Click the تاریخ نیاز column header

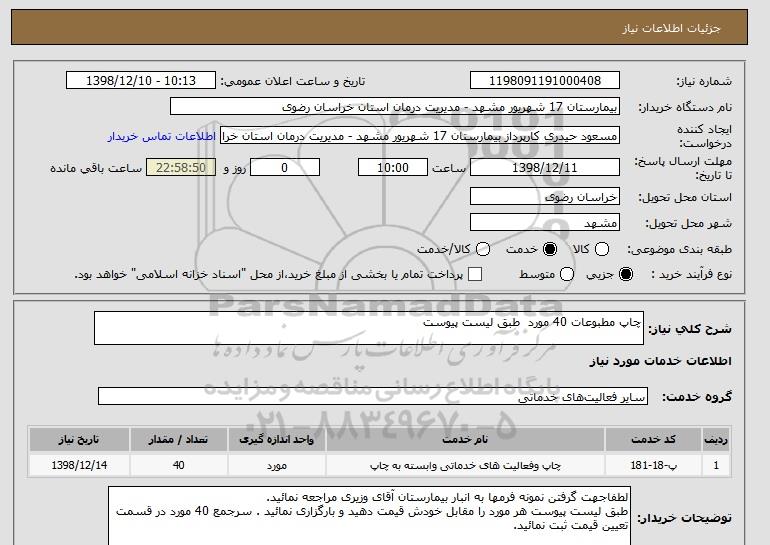click(79, 439)
